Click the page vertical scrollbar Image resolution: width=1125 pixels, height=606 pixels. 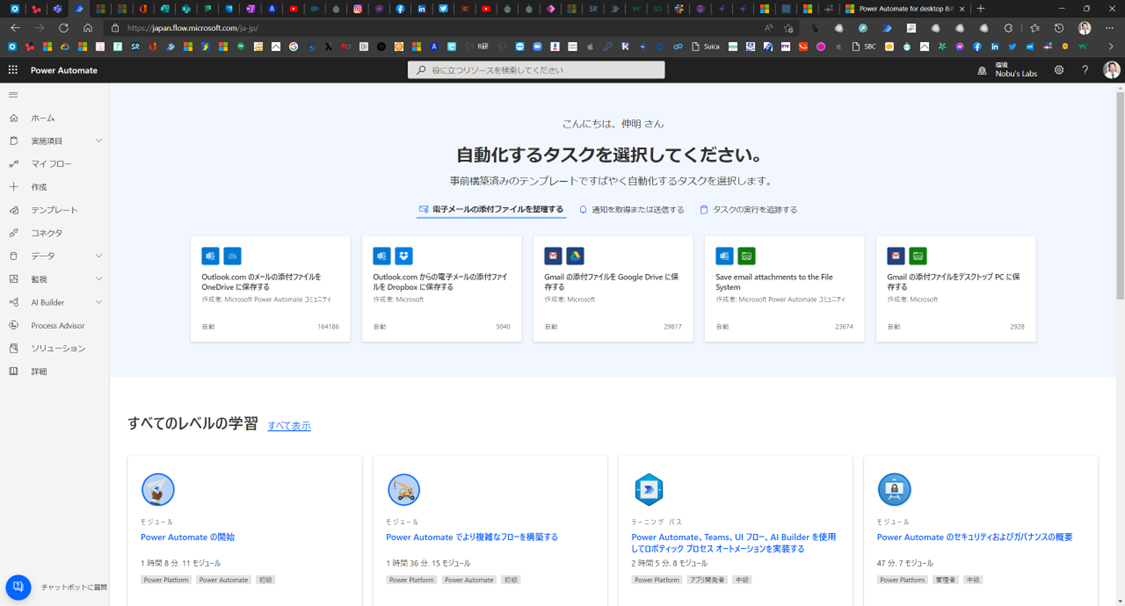pyautogui.click(x=1119, y=194)
